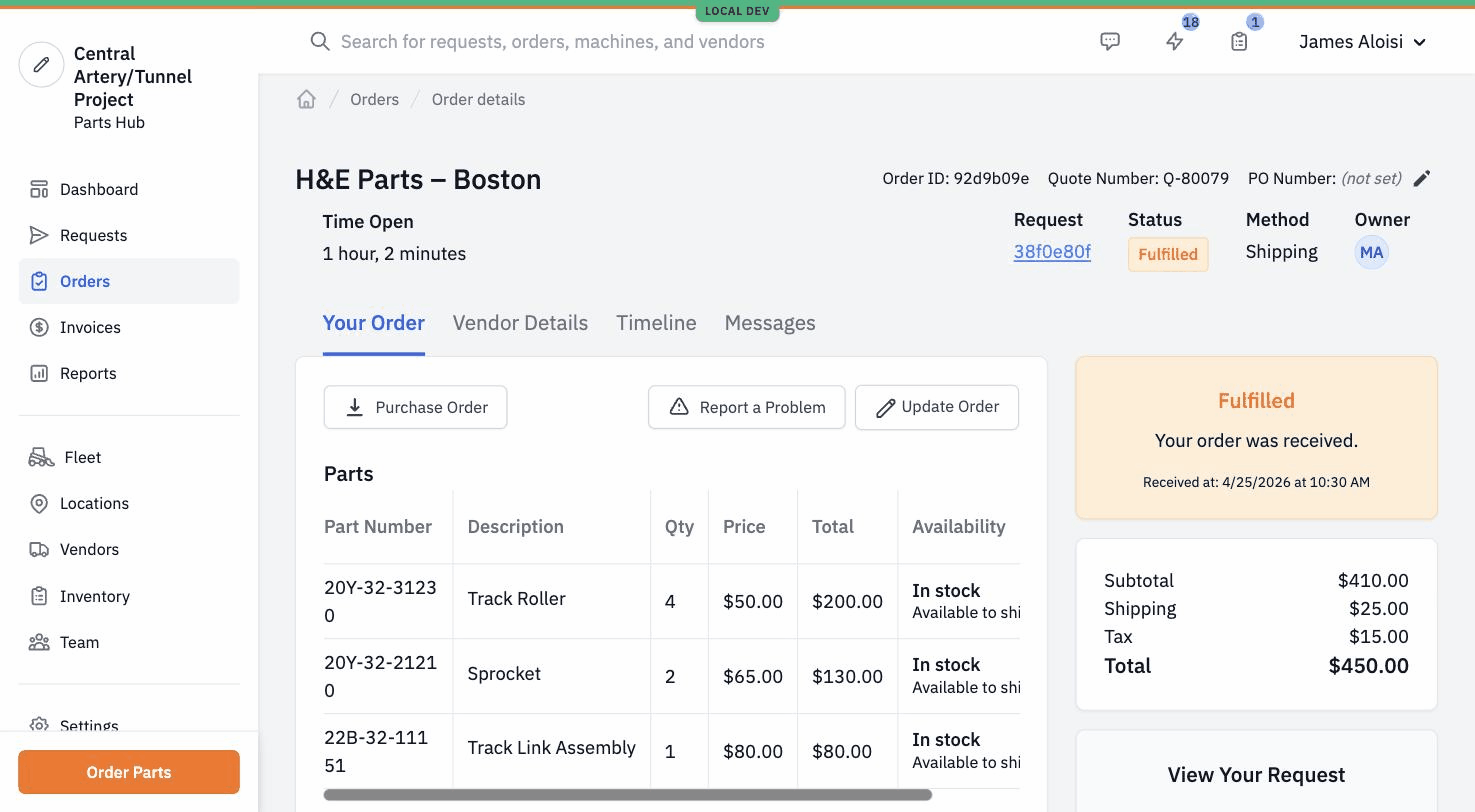Click the Availability column header
1475x812 pixels.
coord(958,527)
